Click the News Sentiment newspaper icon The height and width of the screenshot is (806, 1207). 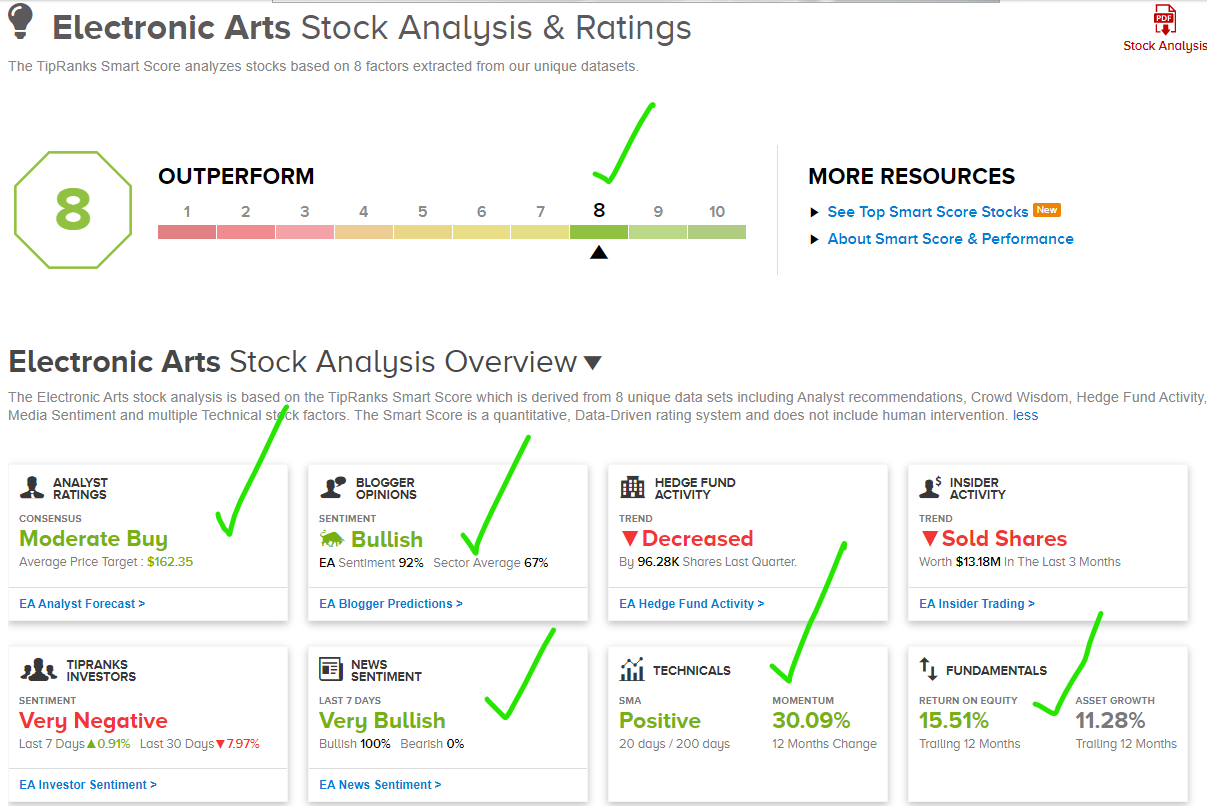(332, 669)
